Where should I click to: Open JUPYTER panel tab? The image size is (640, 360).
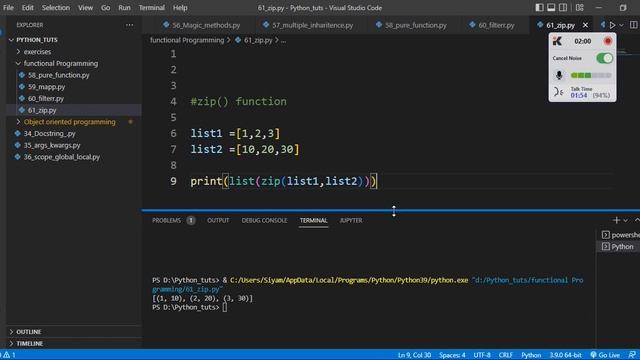coord(351,220)
